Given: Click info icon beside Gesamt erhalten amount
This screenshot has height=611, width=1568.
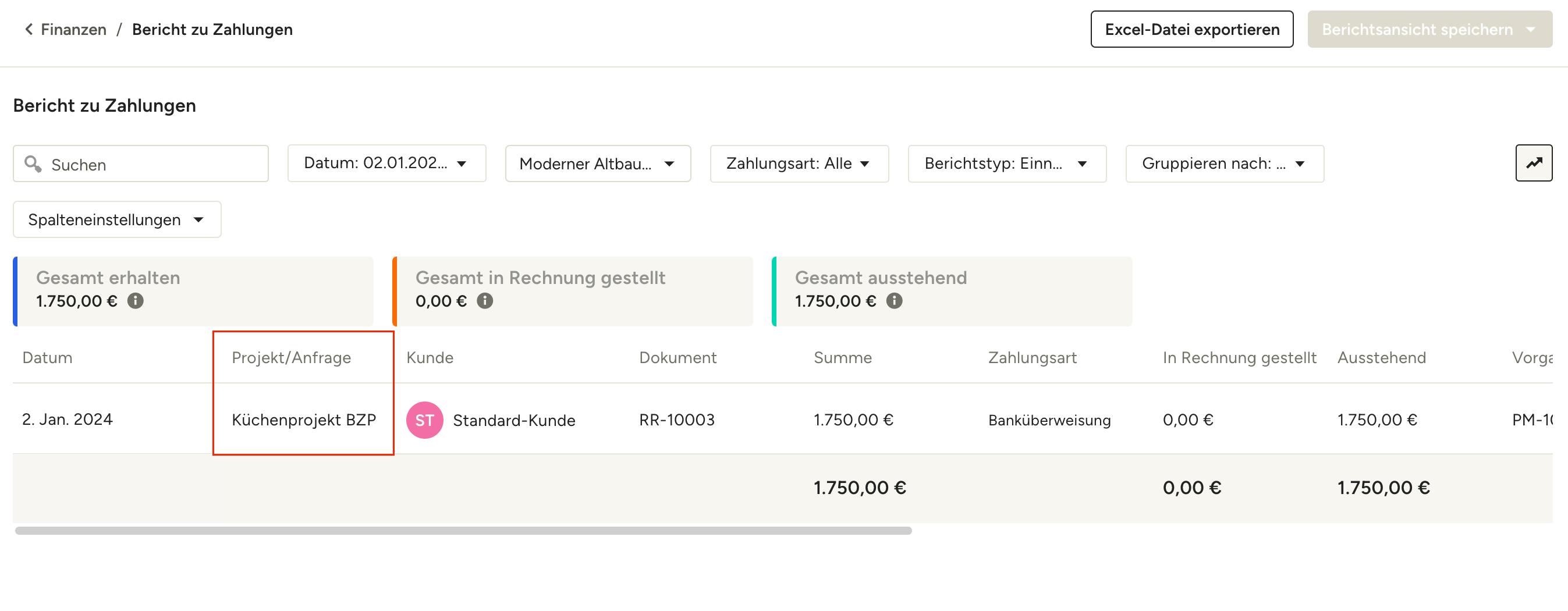Looking at the screenshot, I should (x=135, y=301).
